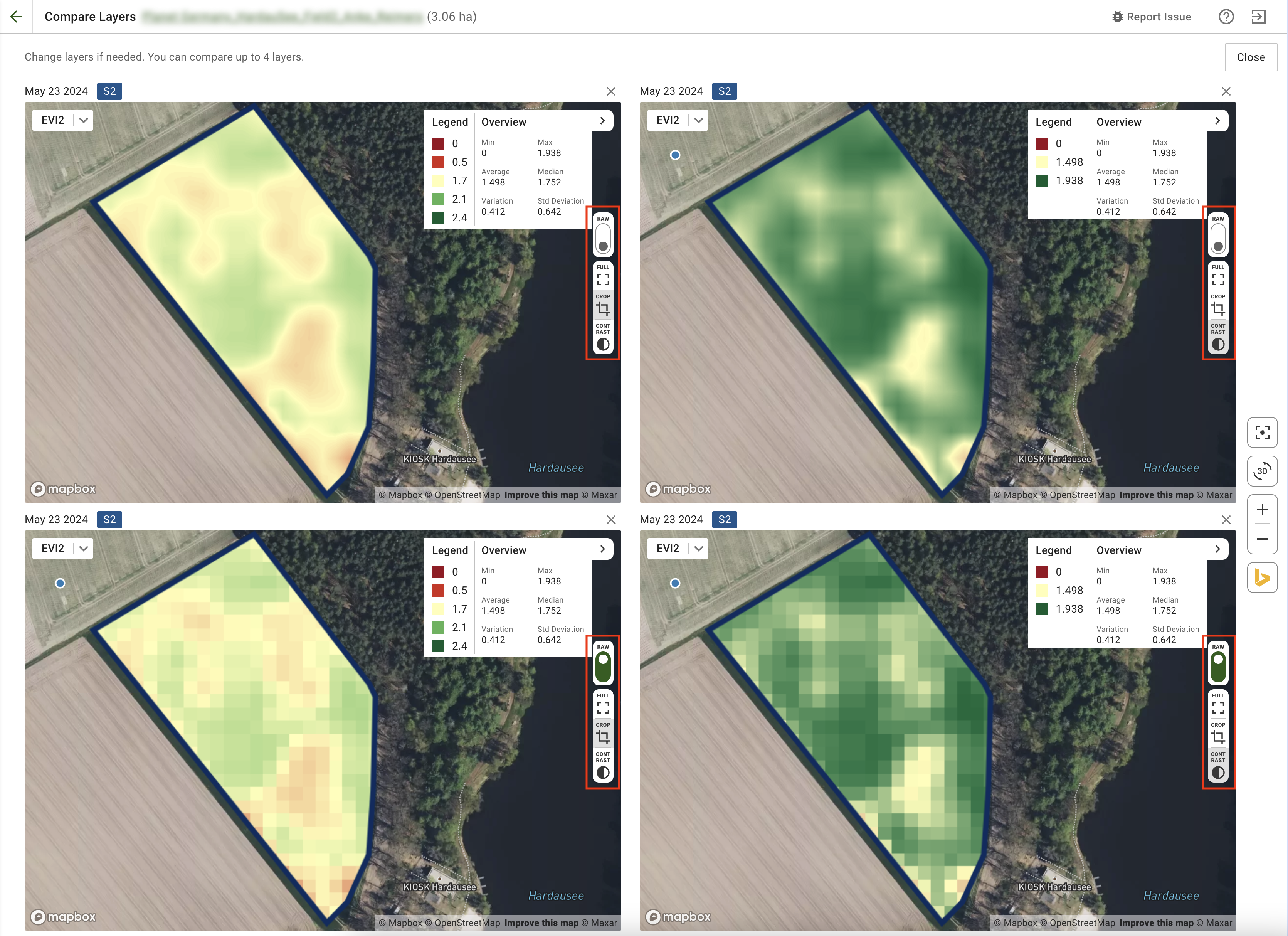The width and height of the screenshot is (1288, 936).
Task: Zoom out with the minus button
Action: click(x=1262, y=539)
